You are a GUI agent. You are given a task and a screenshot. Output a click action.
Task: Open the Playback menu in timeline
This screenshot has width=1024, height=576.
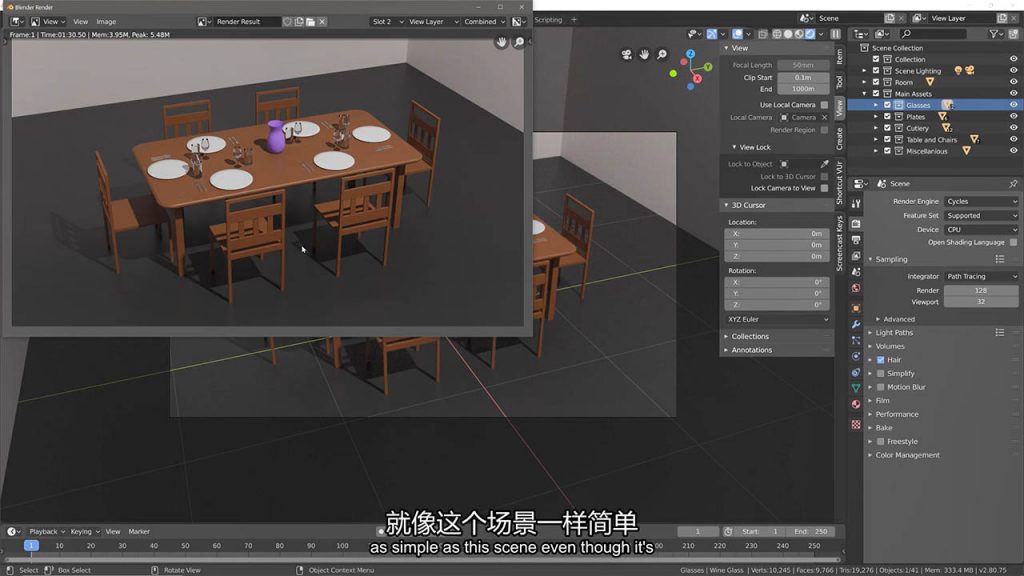43,531
